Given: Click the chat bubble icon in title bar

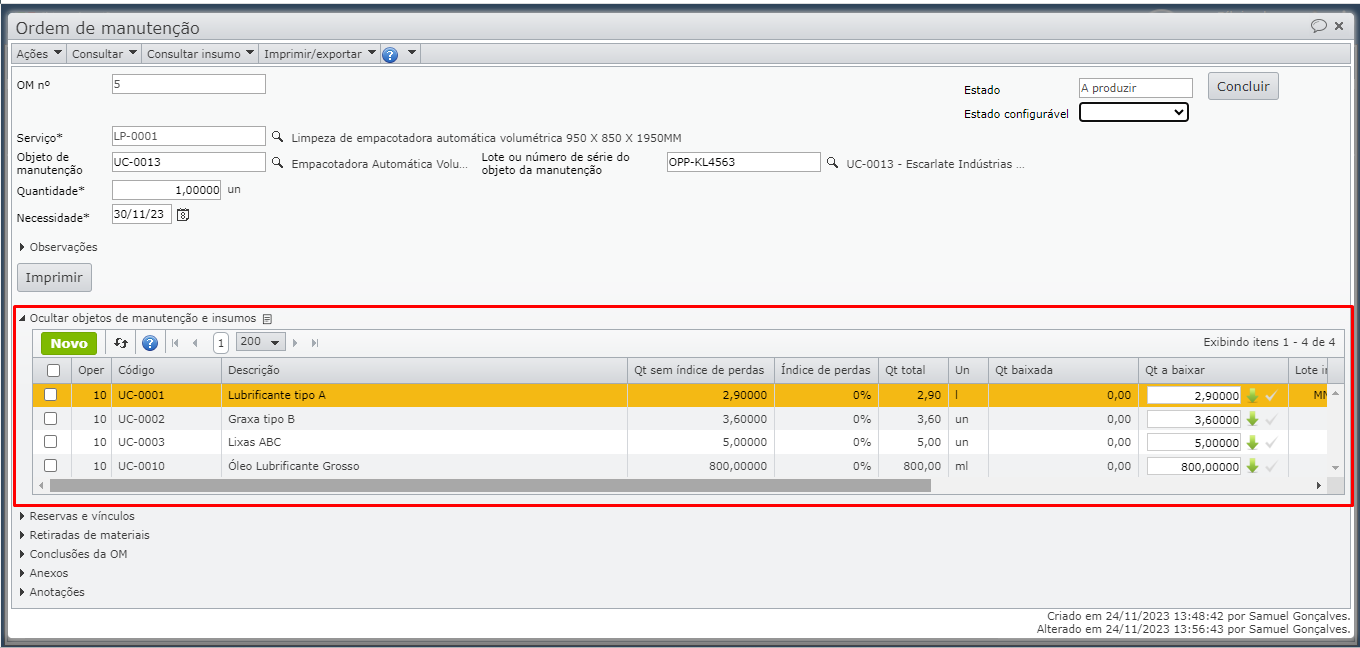Looking at the screenshot, I should click(1319, 26).
